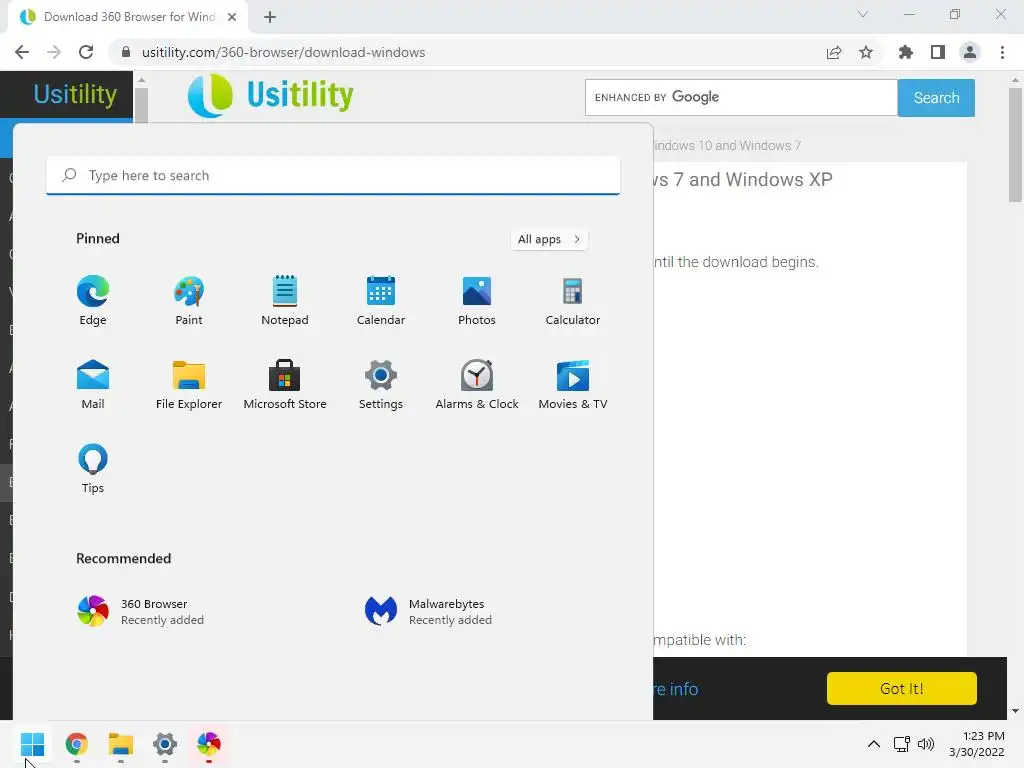Open the Mail app
Screen dimensions: 1024x768
click(93, 384)
